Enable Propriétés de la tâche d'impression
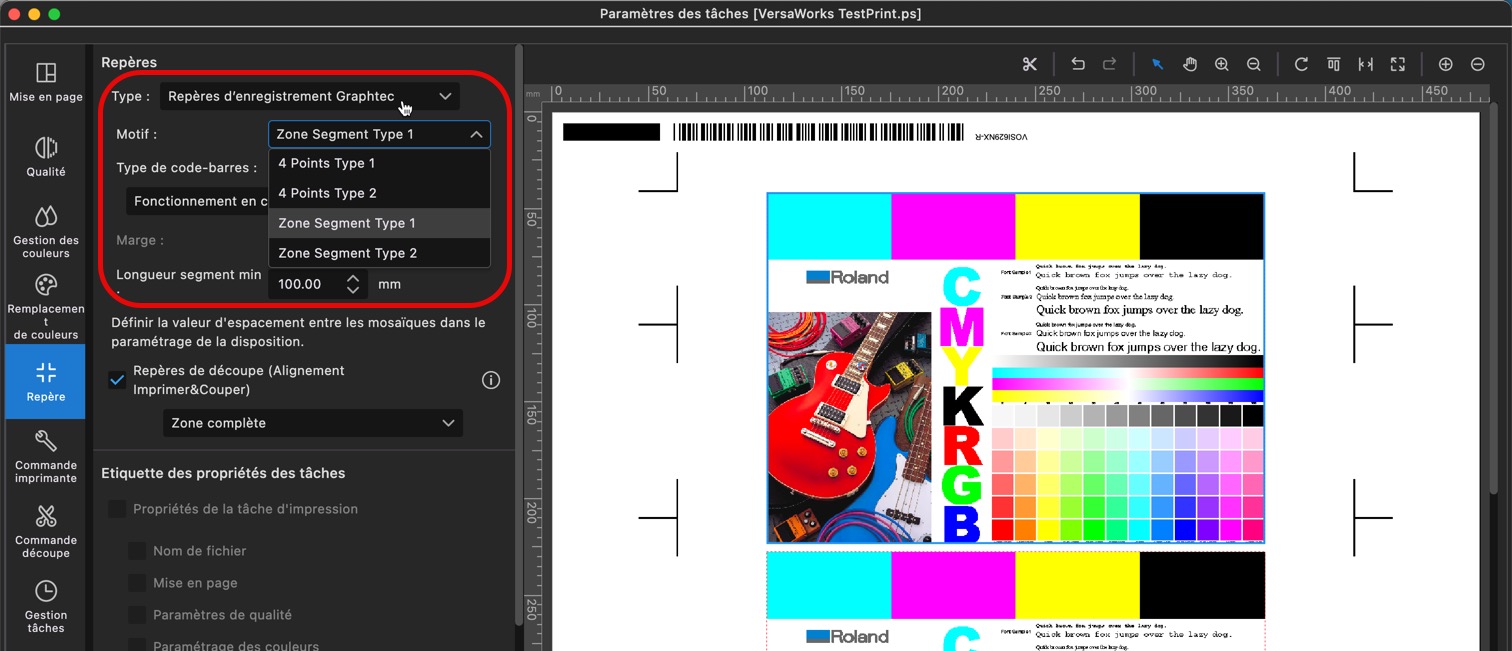Screen dimensions: 1512x651 coord(117,509)
